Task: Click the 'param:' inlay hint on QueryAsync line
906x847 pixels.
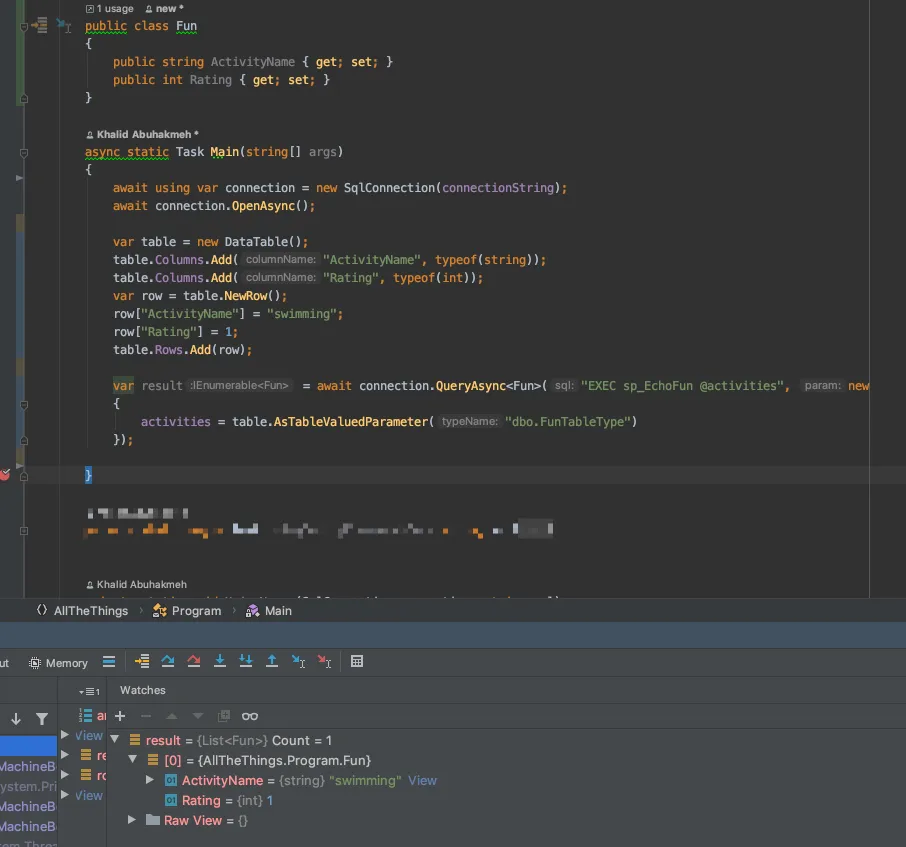Action: 823,385
